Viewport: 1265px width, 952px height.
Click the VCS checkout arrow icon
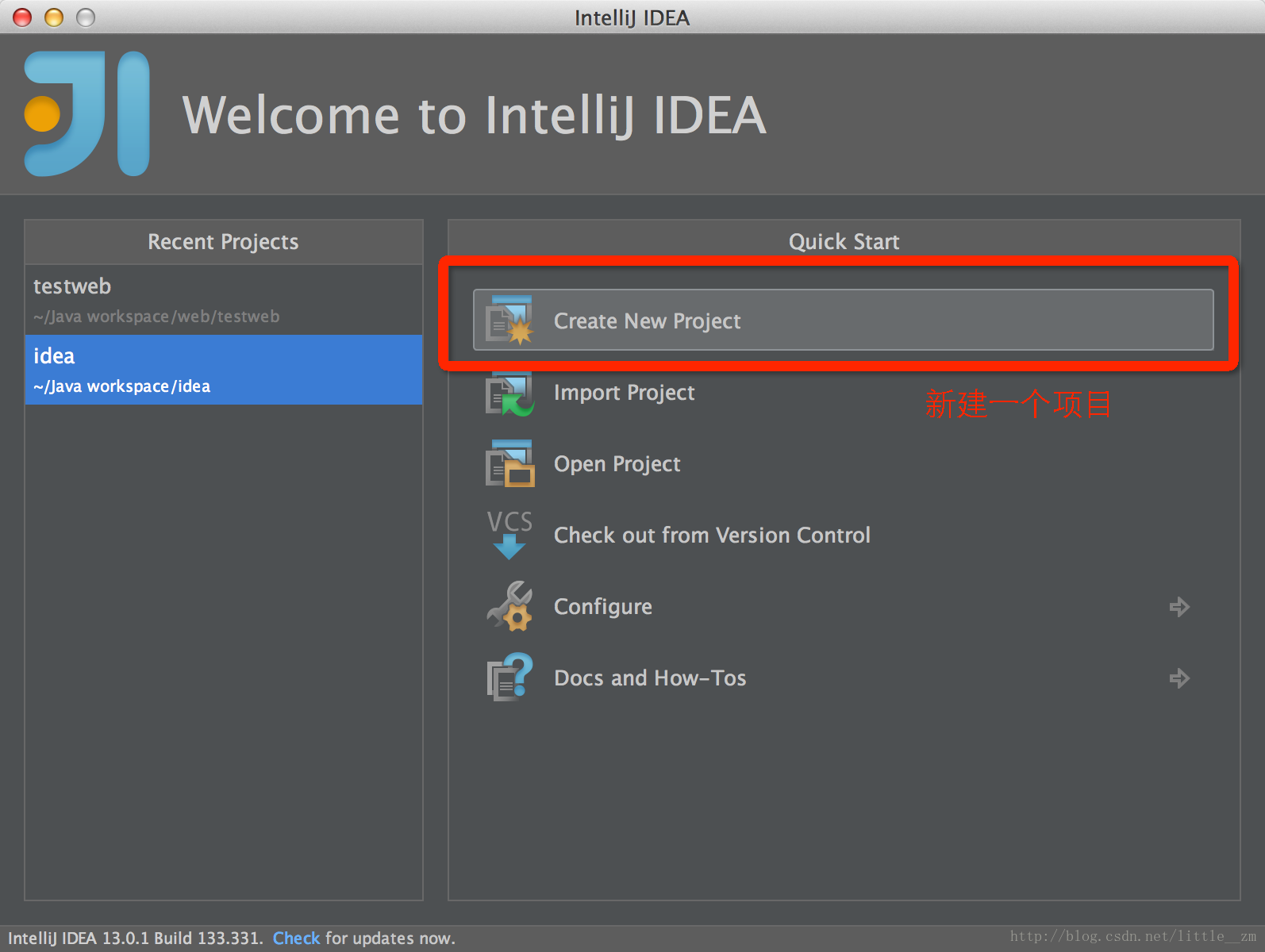tap(509, 535)
